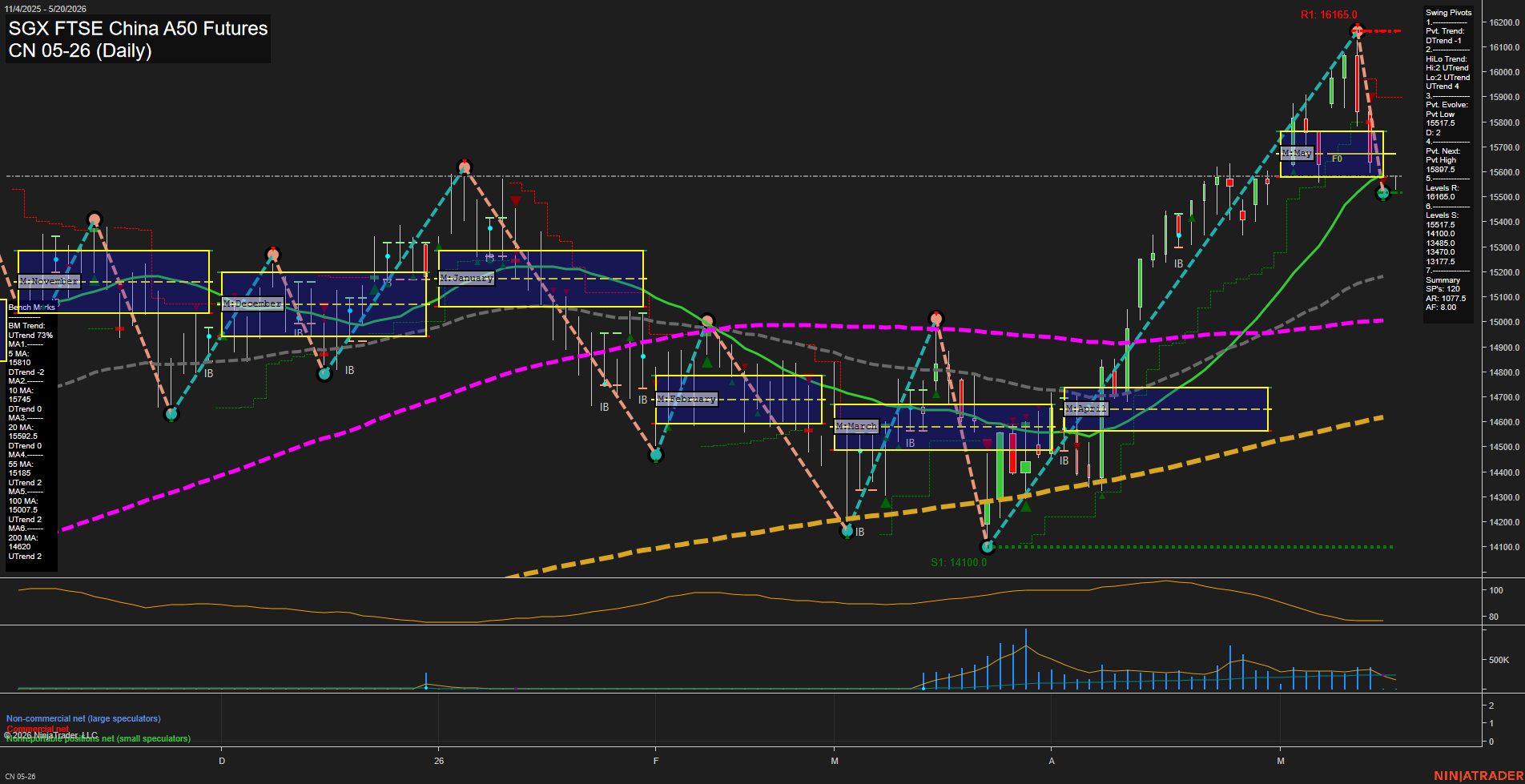This screenshot has width=1525, height=784.
Task: Select support level 13485.0 in Levels S
Action: pyautogui.click(x=1440, y=243)
